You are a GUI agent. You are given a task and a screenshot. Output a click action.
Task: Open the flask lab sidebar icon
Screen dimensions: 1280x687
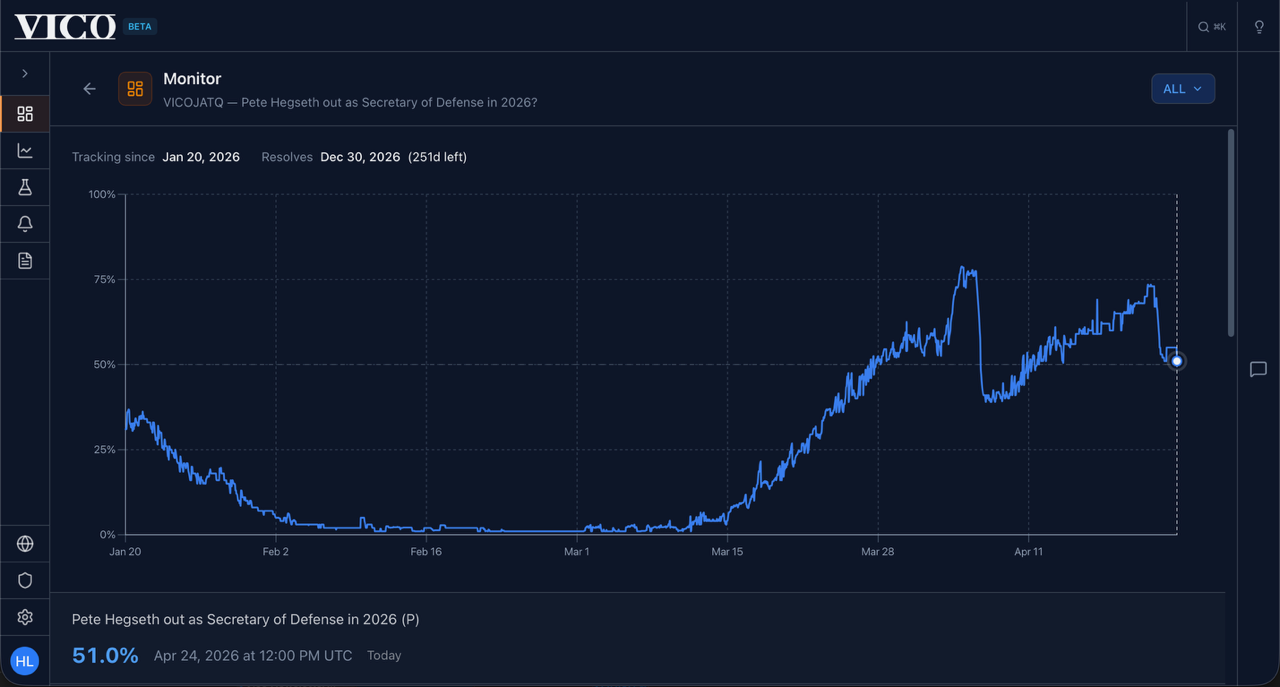[x=25, y=187]
